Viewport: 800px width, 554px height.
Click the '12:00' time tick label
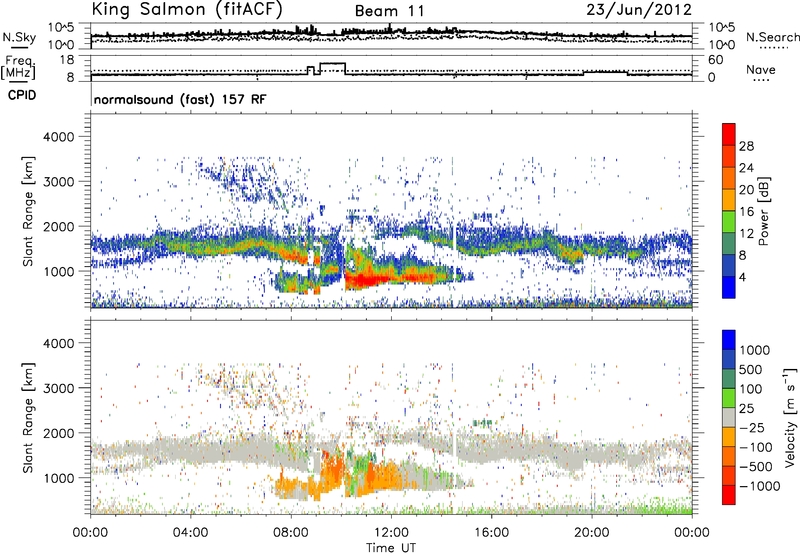[391, 533]
